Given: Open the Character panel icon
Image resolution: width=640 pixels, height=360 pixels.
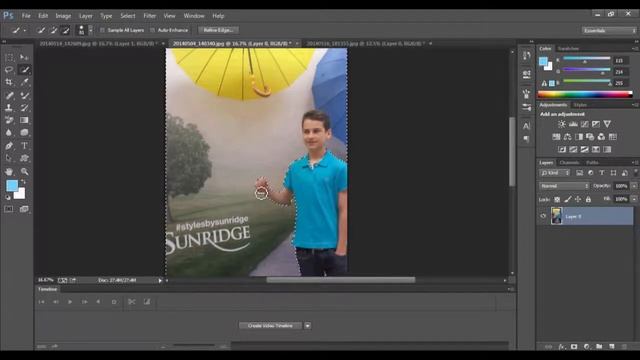Looking at the screenshot, I should point(527,126).
